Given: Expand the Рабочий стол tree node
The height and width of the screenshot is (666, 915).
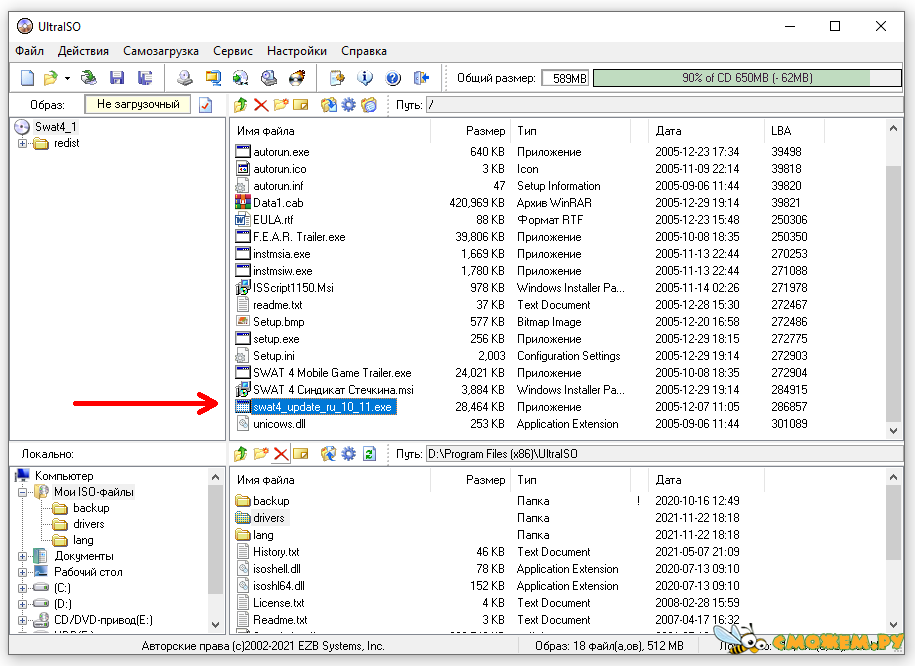Looking at the screenshot, I should [x=22, y=572].
